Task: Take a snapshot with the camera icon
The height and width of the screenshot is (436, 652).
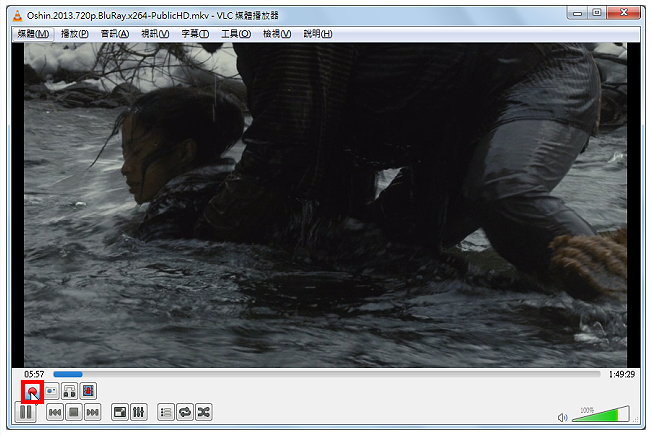Action: 51,391
